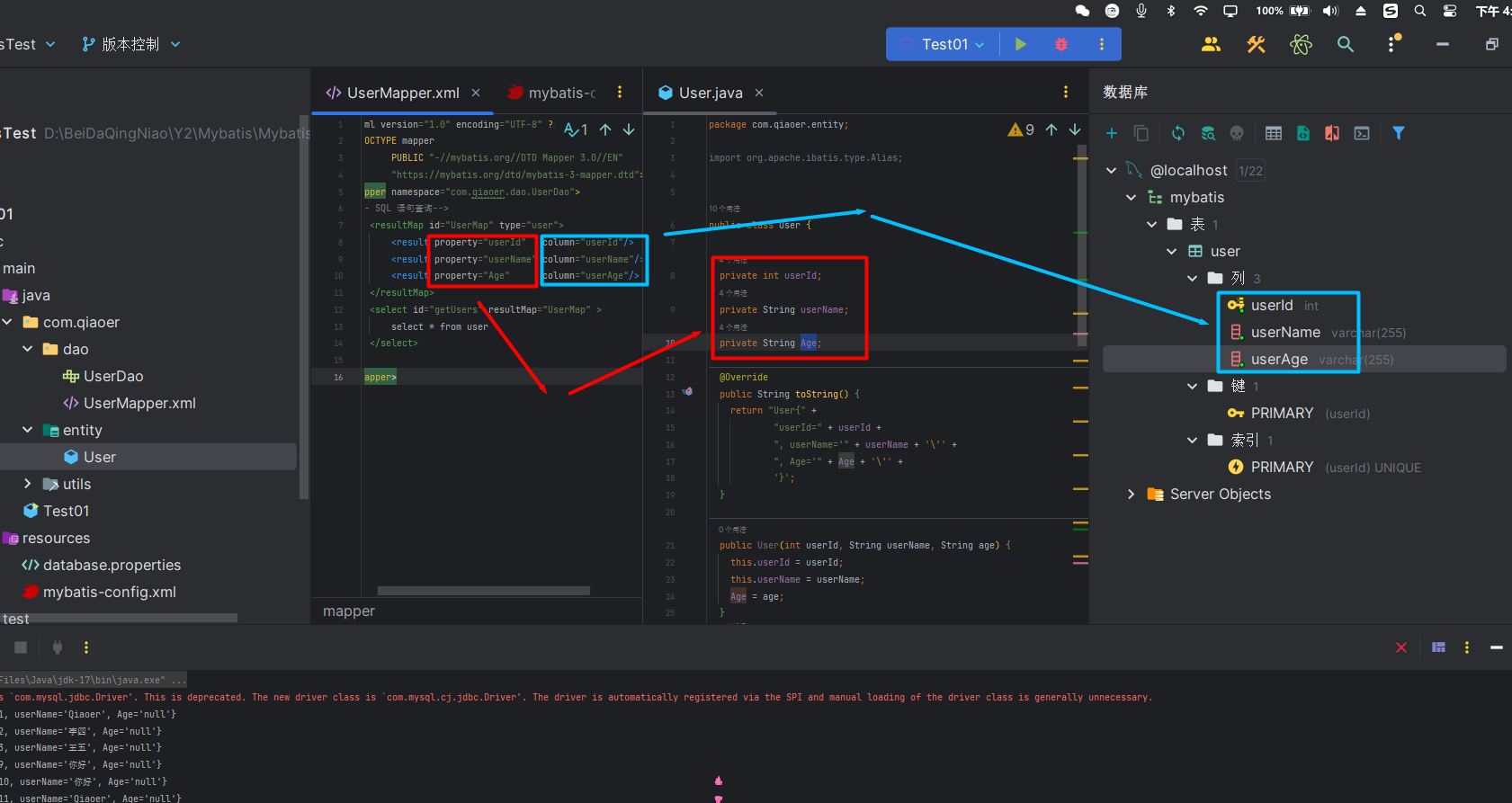The image size is (1512, 803).
Task: Open macOS Wi-Fi status menu
Action: (1201, 11)
